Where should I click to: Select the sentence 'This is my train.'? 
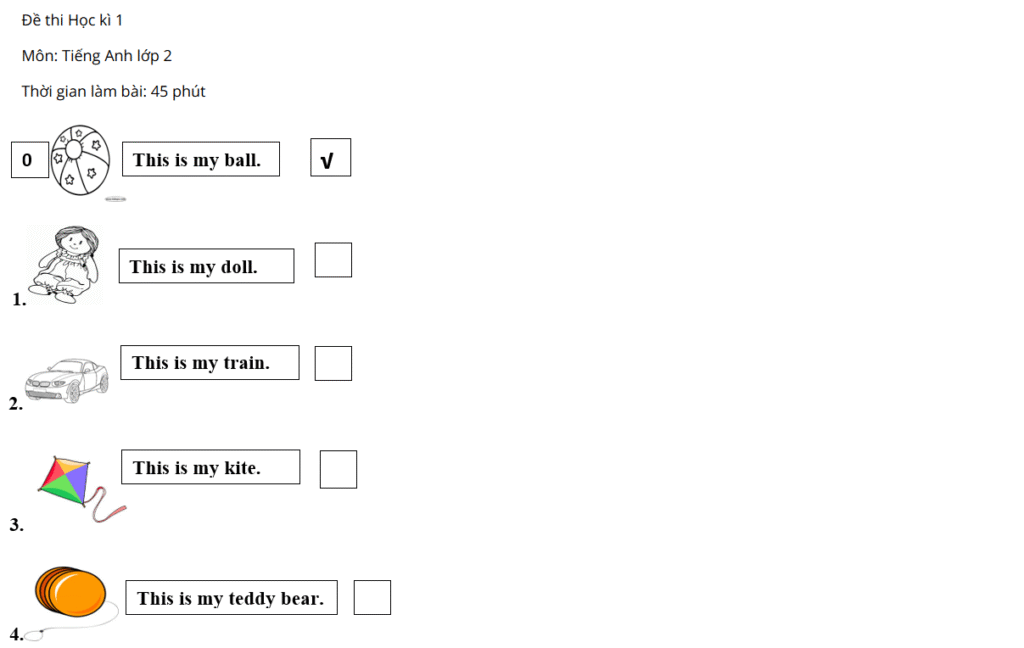pos(200,363)
